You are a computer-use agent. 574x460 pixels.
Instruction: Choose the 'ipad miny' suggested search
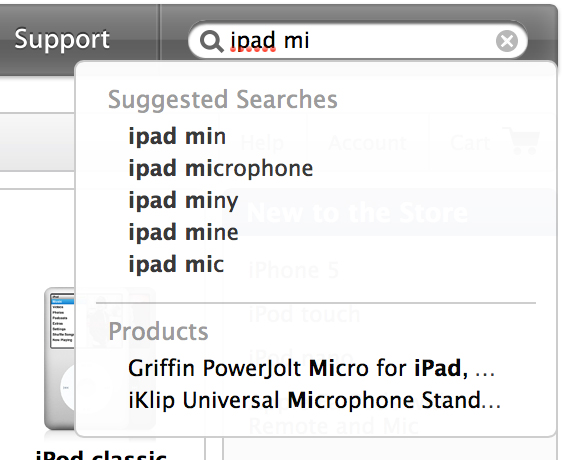183,201
